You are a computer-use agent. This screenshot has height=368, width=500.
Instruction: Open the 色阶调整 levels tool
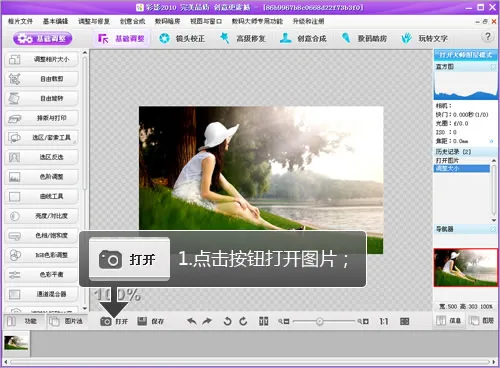tap(42, 177)
